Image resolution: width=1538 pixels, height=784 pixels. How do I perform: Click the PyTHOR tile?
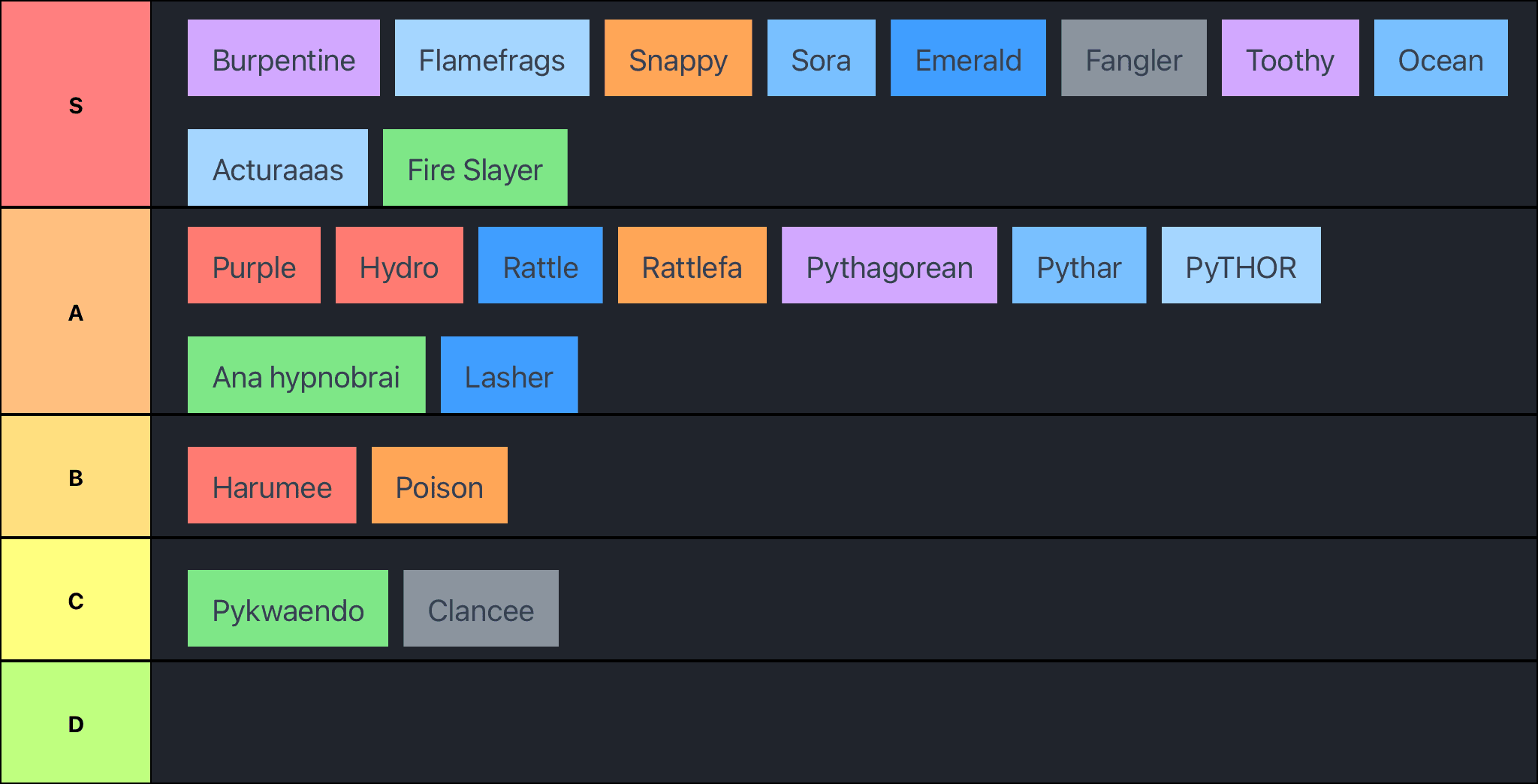pos(1241,266)
